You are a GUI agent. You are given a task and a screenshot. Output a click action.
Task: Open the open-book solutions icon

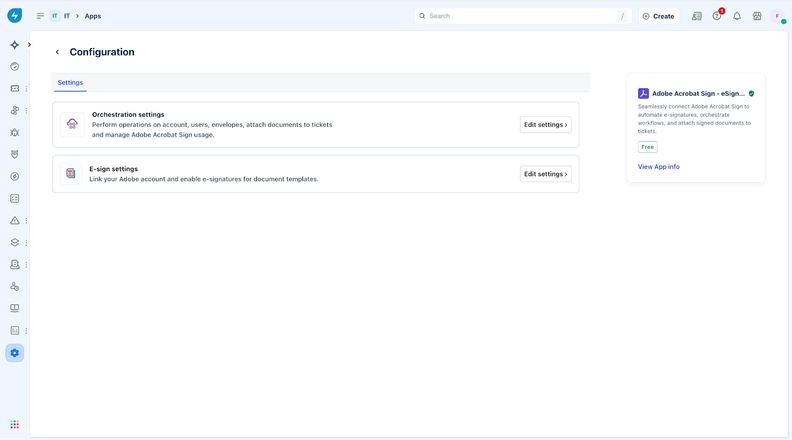point(15,308)
